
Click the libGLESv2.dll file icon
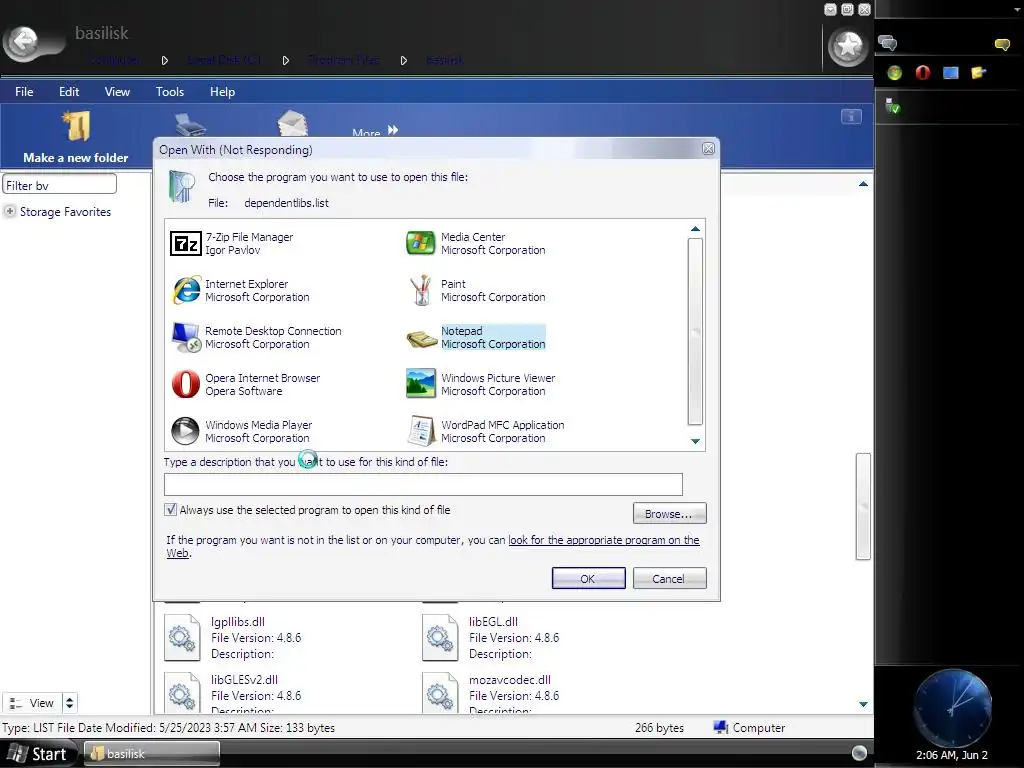tap(182, 694)
